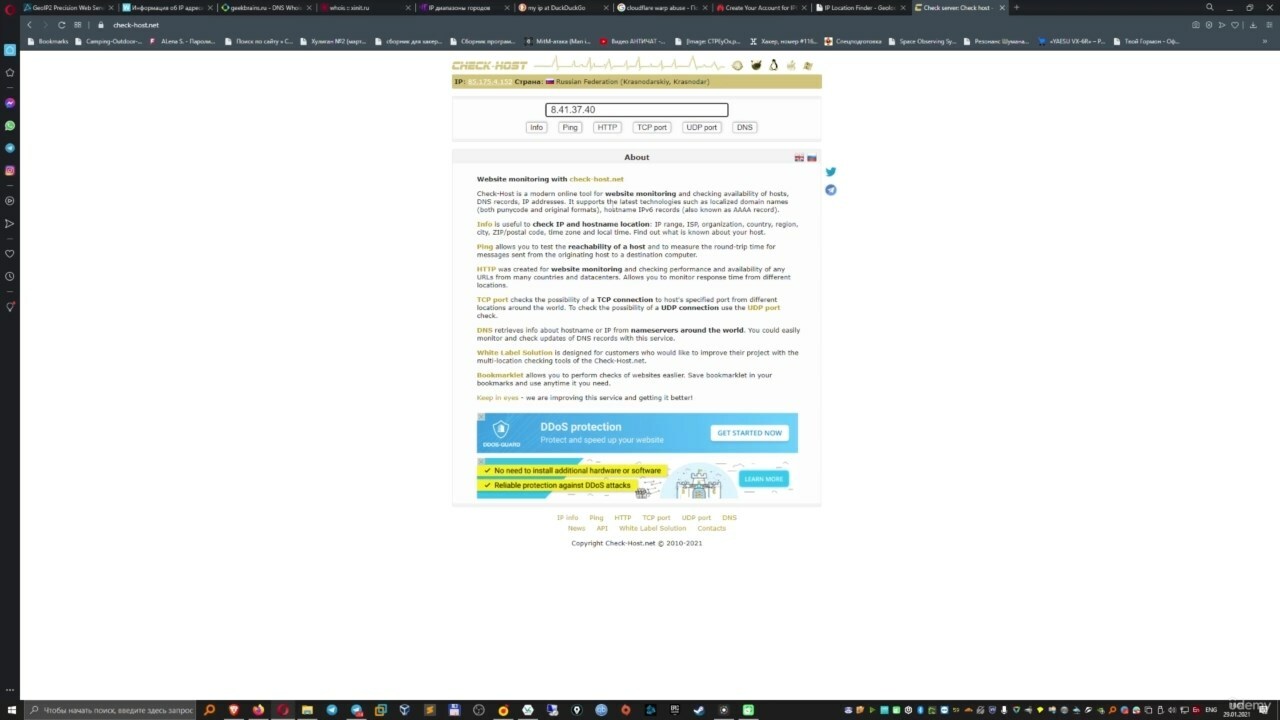Open the Telegram share icon
Viewport: 1280px width, 720px height.
(830, 190)
